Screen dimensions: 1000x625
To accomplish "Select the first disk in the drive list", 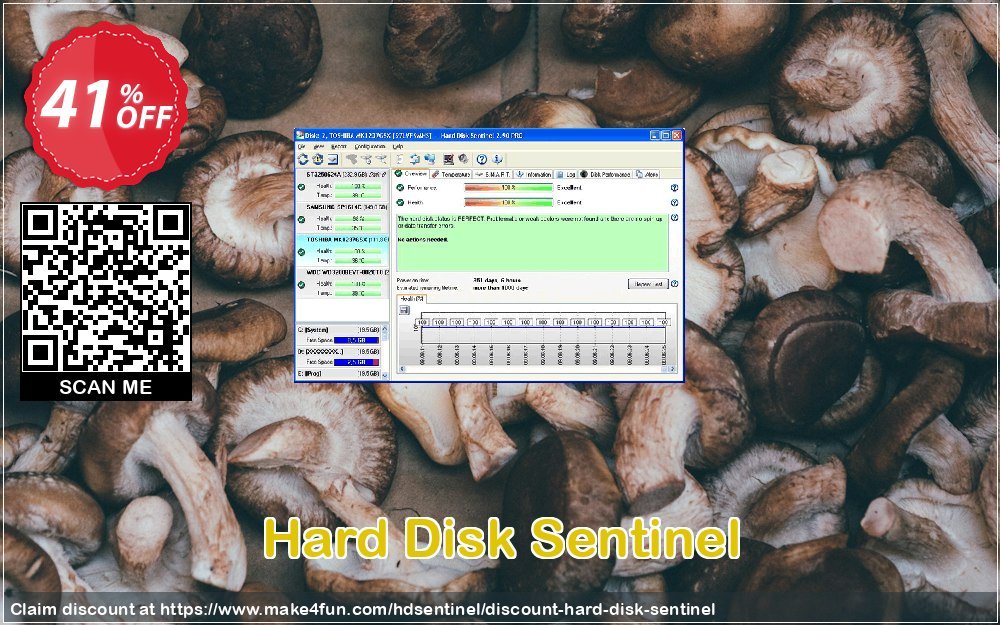I will (342, 185).
